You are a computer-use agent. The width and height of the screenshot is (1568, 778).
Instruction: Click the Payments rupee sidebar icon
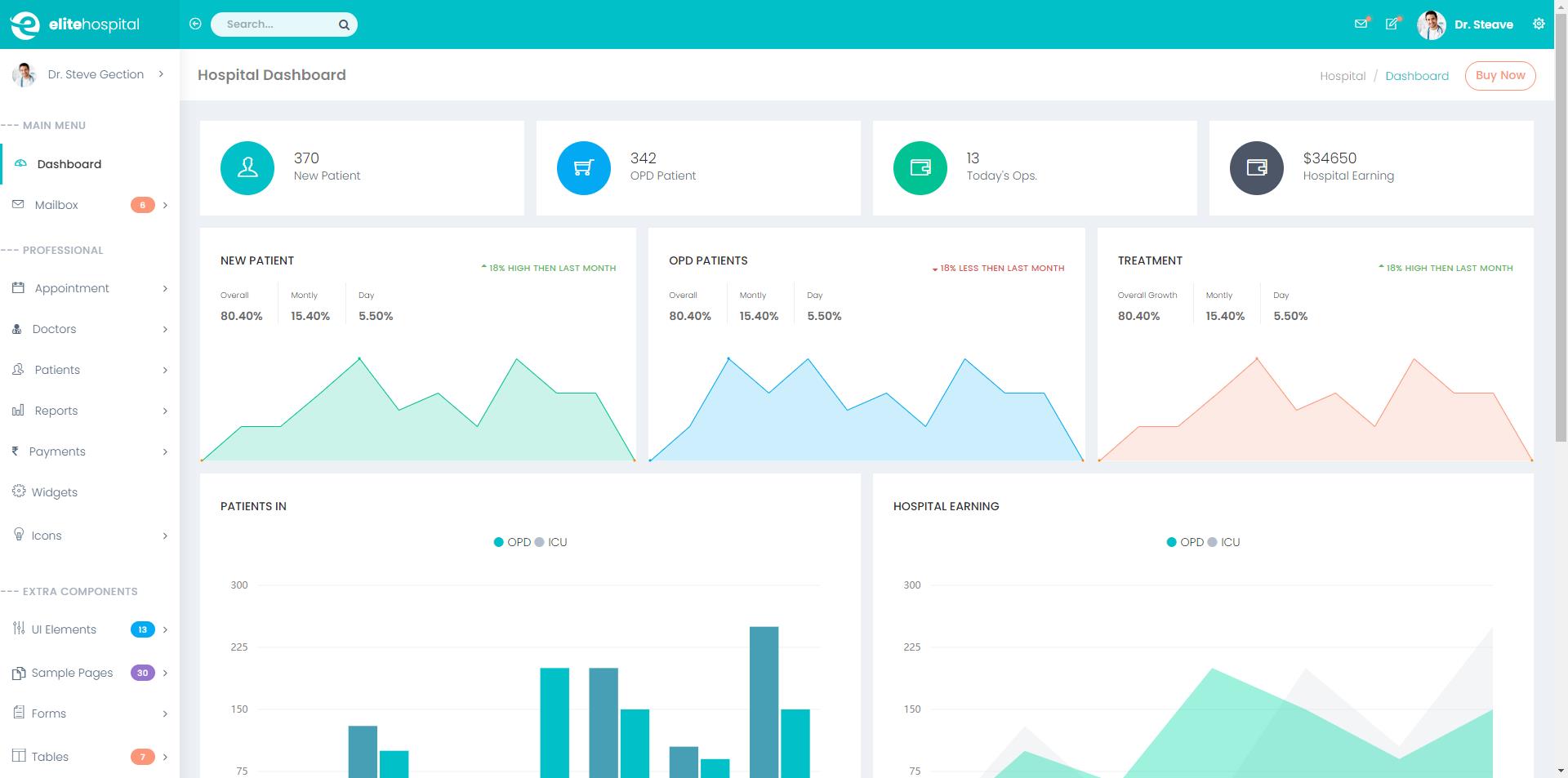(x=15, y=451)
